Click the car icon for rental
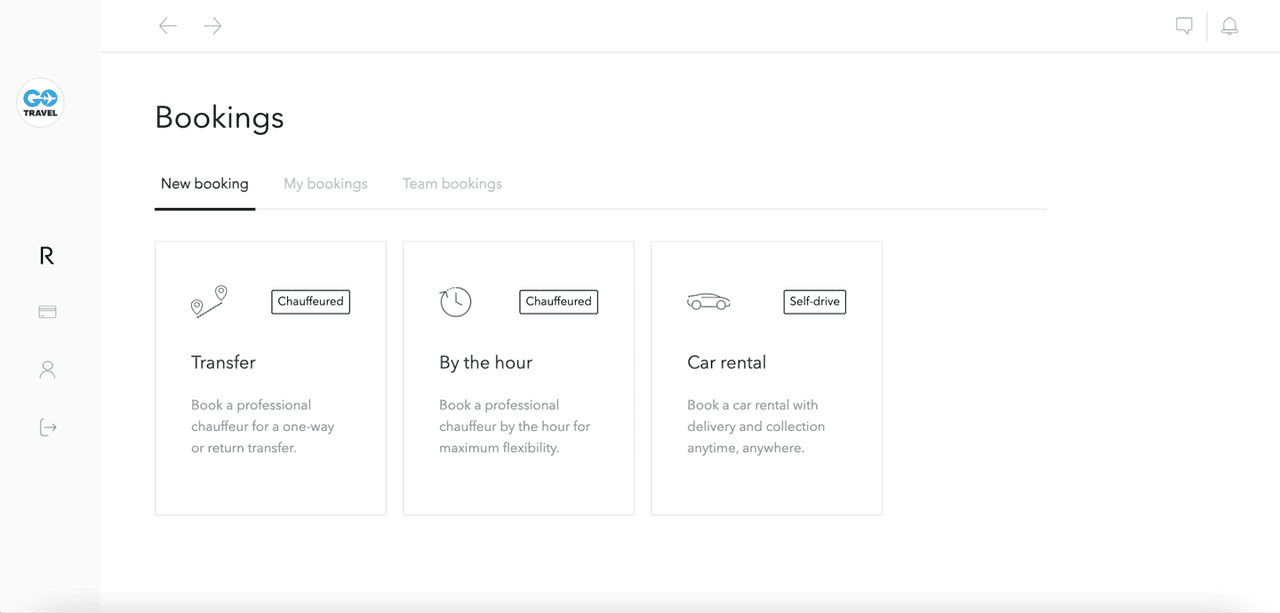The width and height of the screenshot is (1280, 613). 708,301
